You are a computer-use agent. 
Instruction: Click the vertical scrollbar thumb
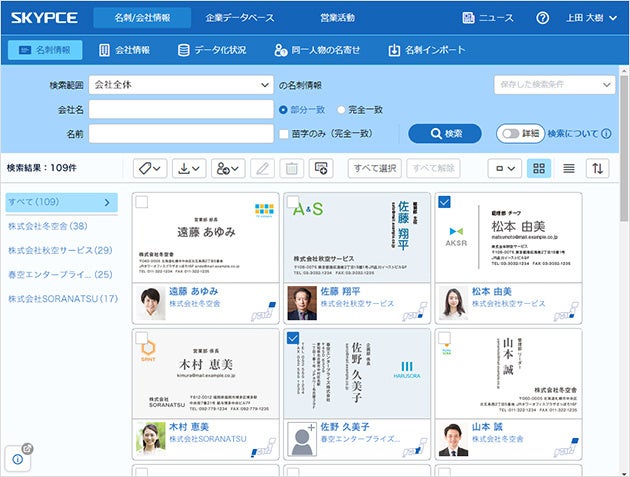click(624, 147)
